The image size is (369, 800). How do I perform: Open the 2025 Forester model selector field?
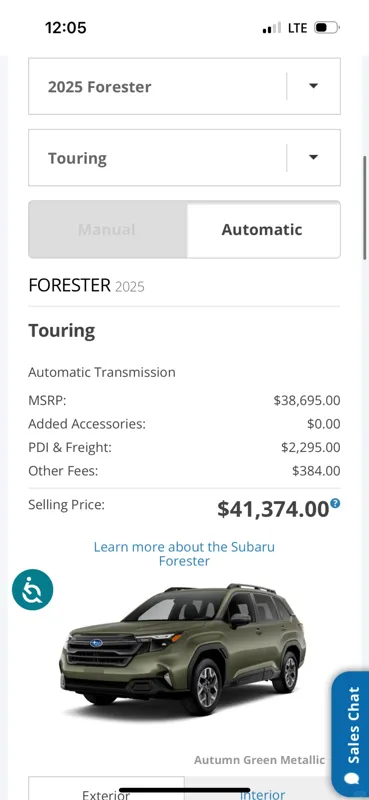[184, 86]
